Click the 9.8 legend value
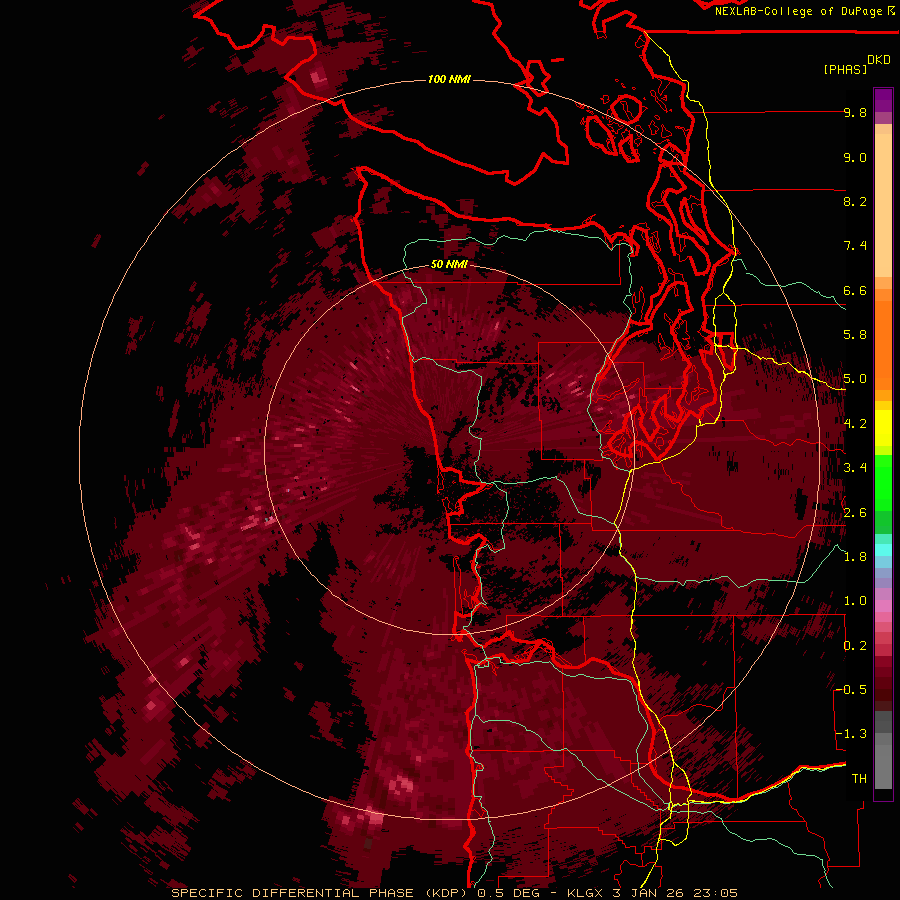 pos(855,113)
